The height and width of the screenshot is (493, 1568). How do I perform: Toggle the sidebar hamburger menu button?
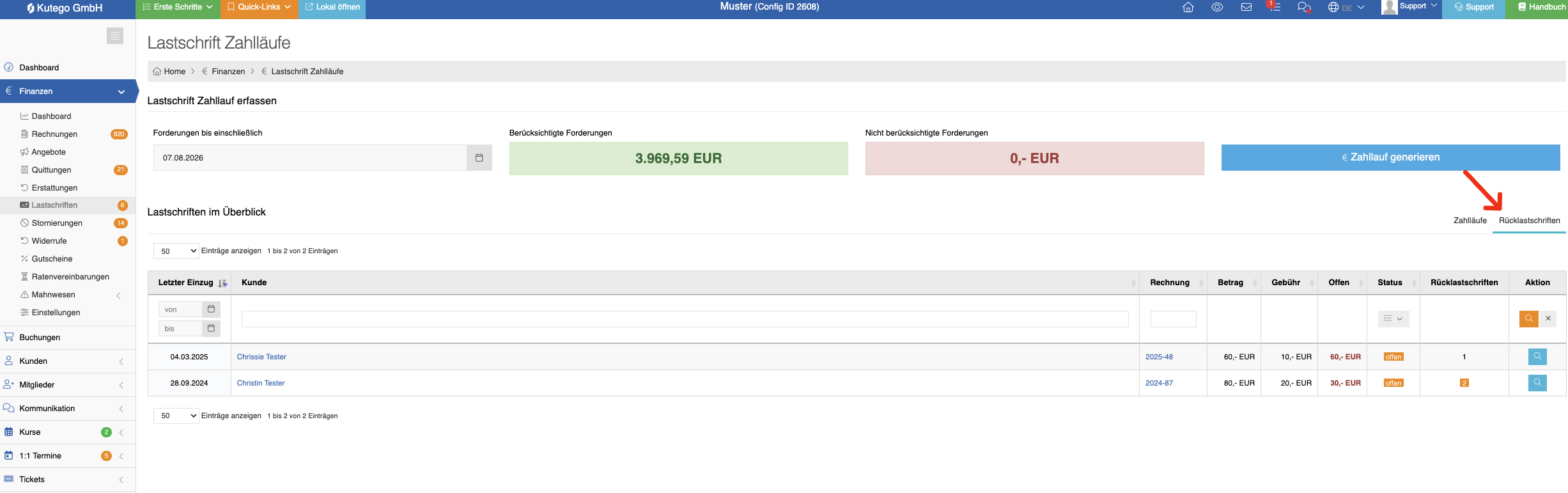click(115, 36)
